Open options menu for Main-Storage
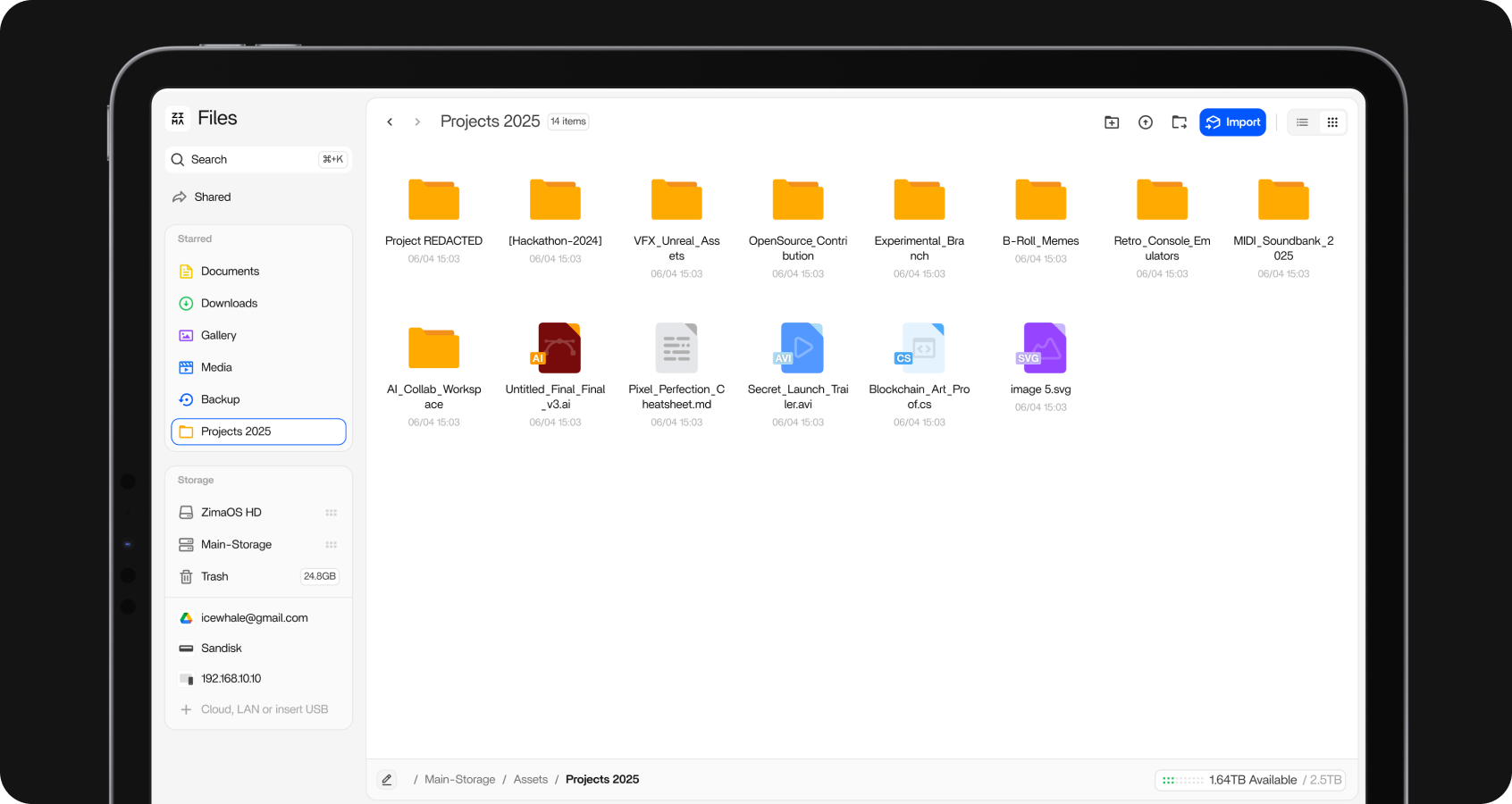This screenshot has width=1512, height=804. point(331,544)
